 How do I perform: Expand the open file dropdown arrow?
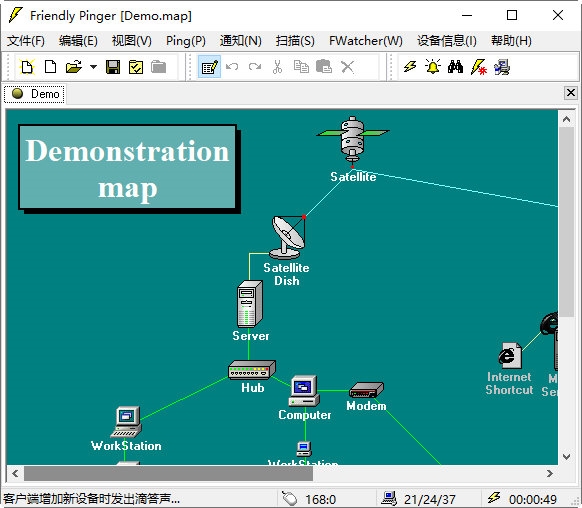[94, 67]
